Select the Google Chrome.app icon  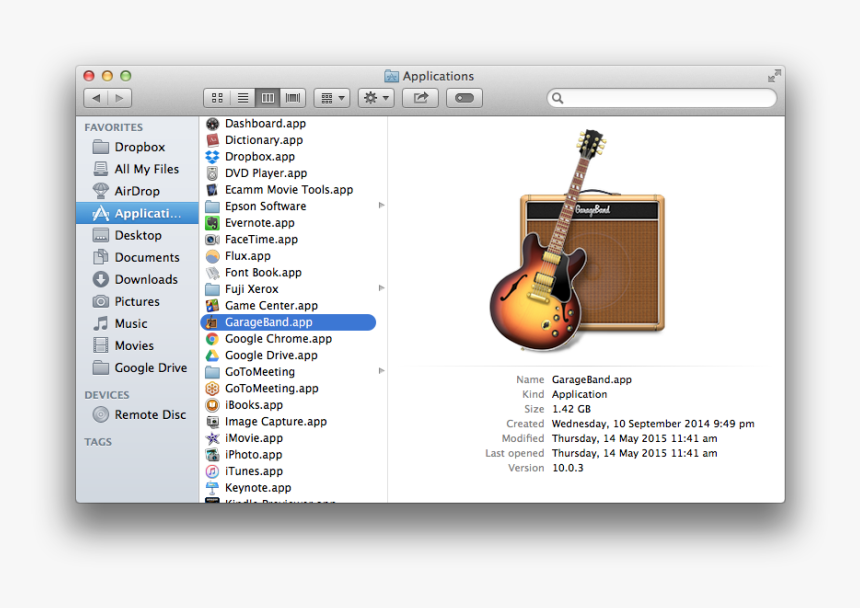point(212,339)
